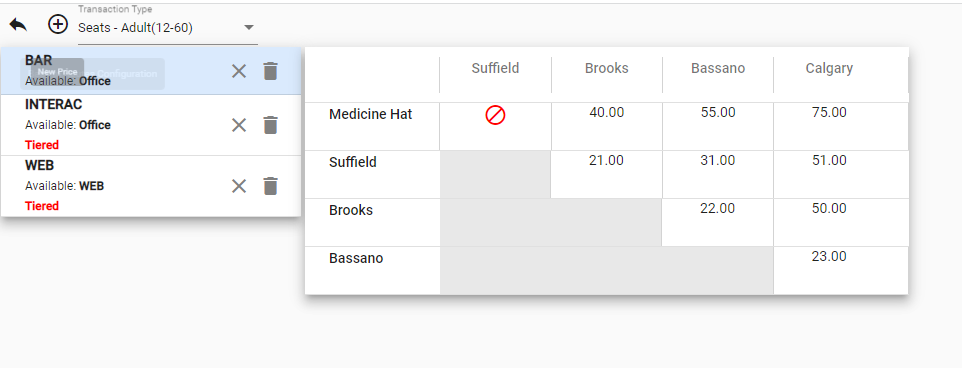Screen dimensions: 962x368
Task: Select the INTERAC price list item
Action: tap(151, 125)
